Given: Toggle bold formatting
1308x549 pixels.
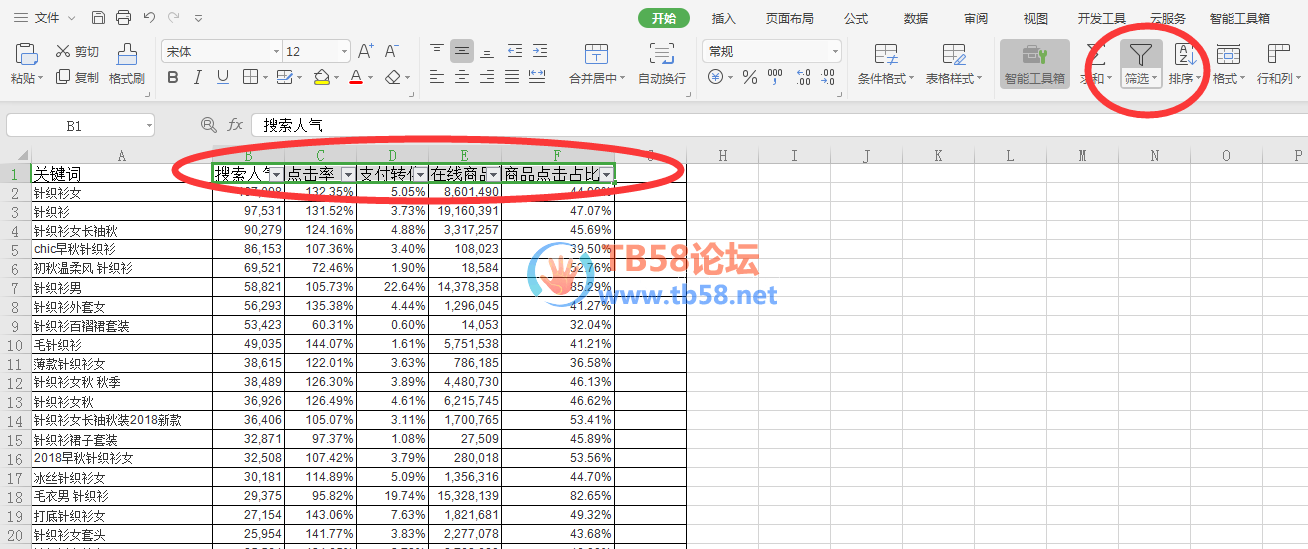Looking at the screenshot, I should pos(173,77).
